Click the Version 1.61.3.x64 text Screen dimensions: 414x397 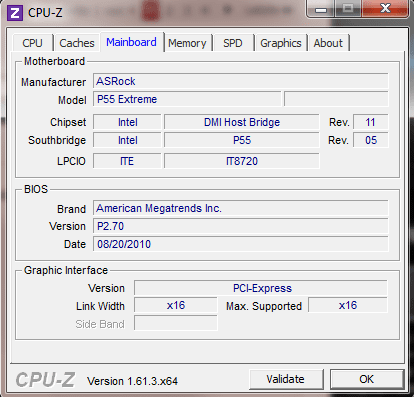coord(132,381)
